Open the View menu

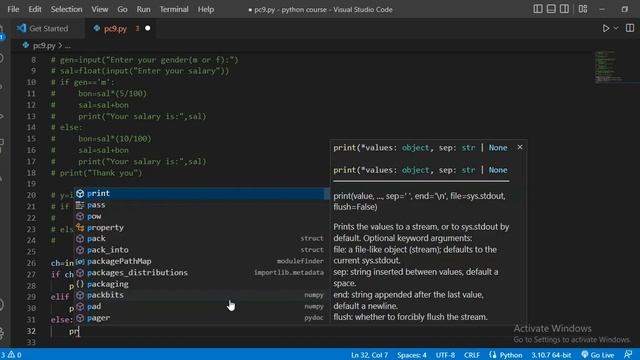click(100, 9)
